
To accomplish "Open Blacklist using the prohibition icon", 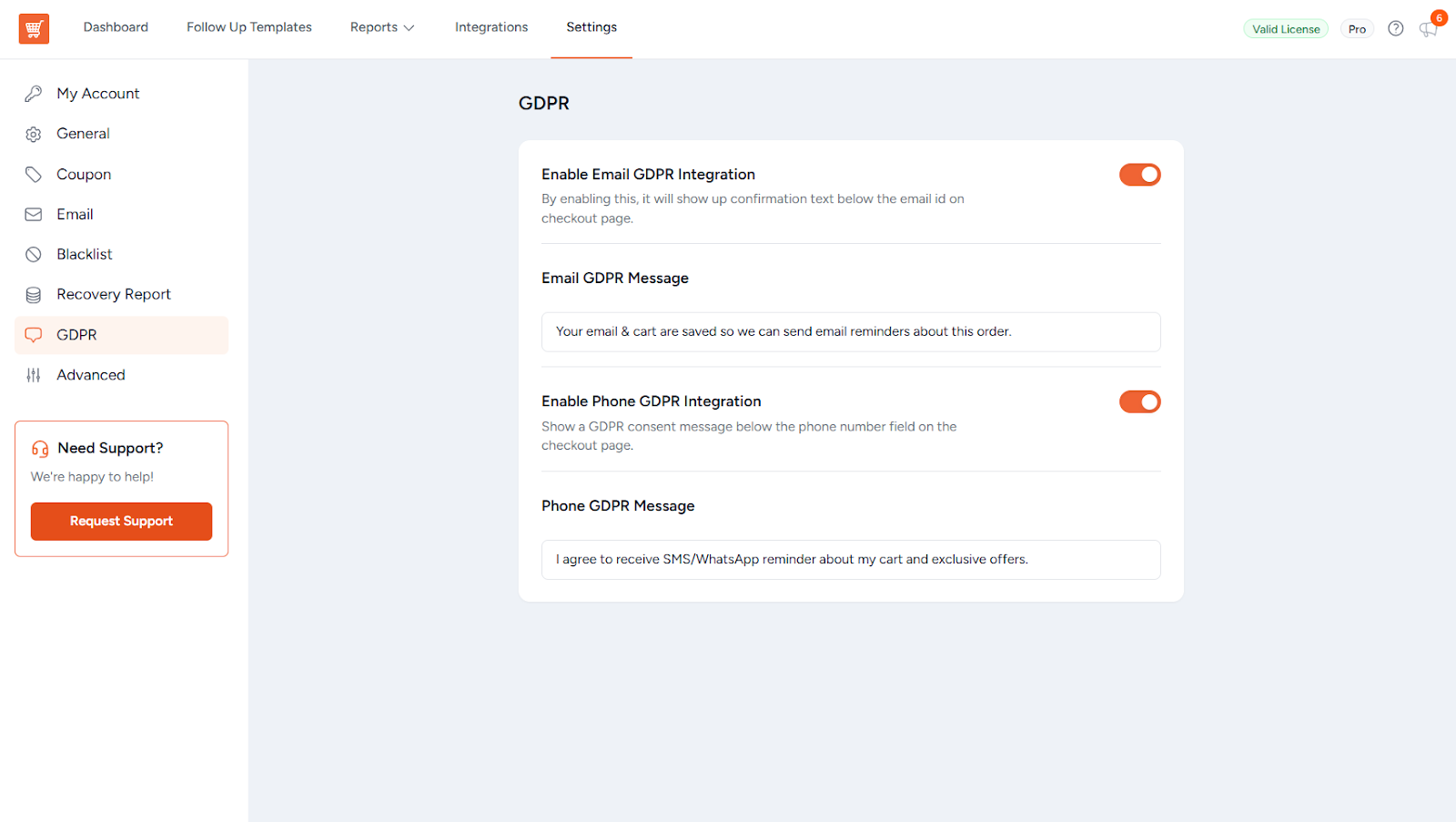I will coord(34,254).
